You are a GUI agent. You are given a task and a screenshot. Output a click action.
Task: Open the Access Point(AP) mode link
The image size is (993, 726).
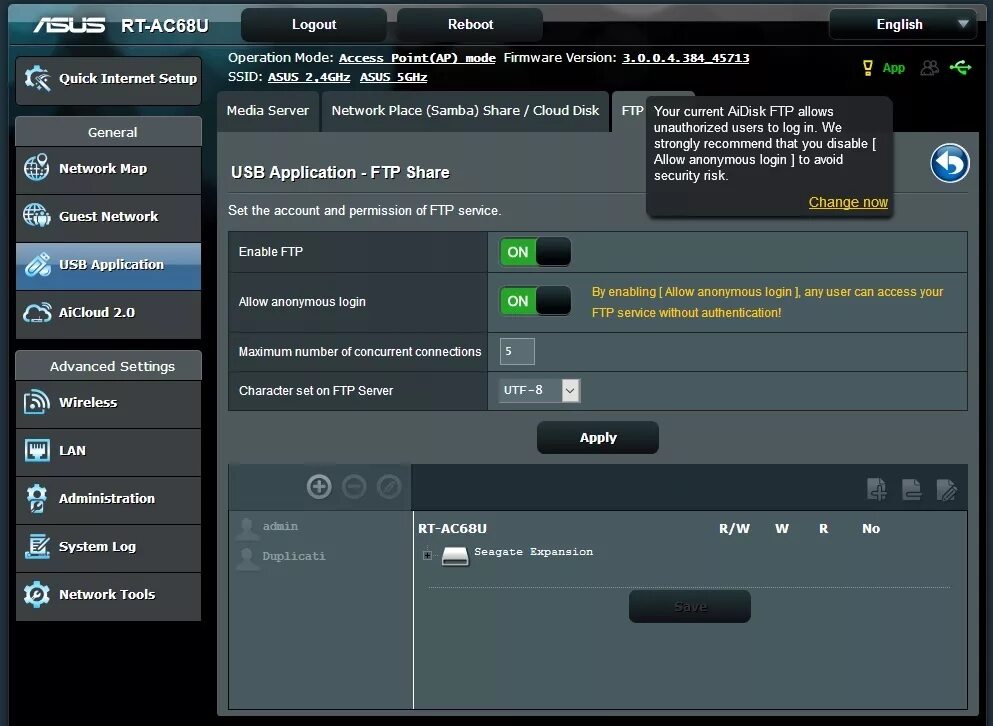click(x=417, y=58)
